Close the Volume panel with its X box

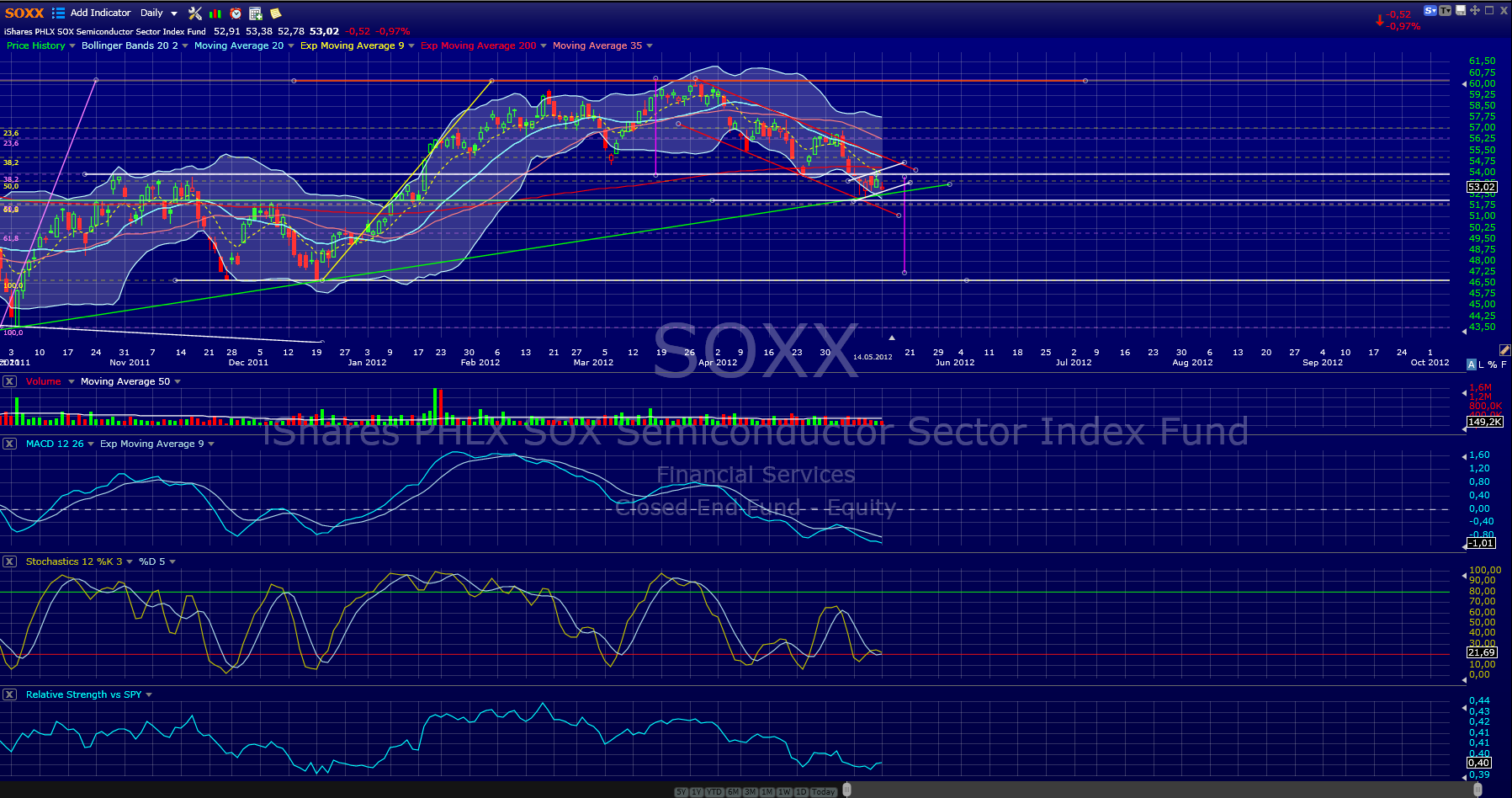click(9, 381)
